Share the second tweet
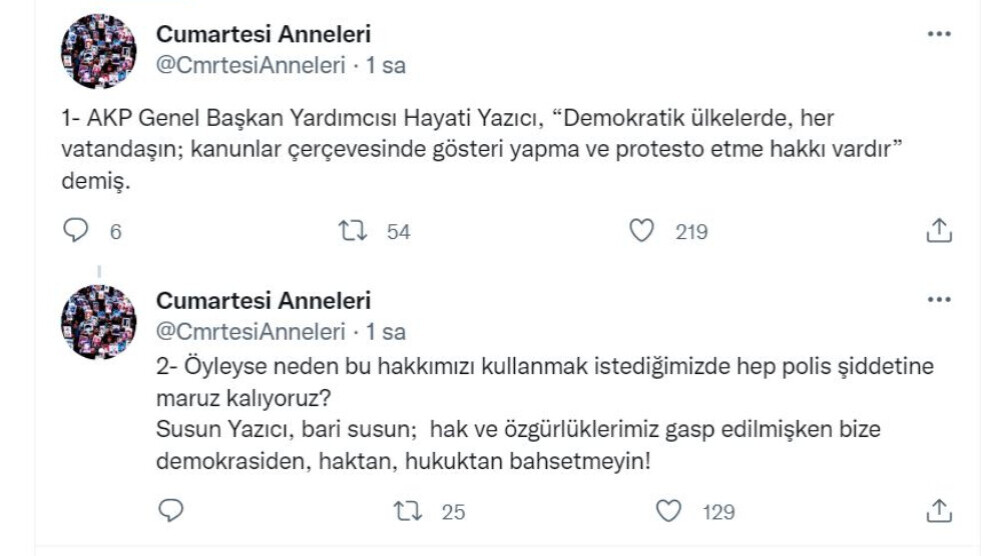The height and width of the screenshot is (556, 990). [938, 511]
